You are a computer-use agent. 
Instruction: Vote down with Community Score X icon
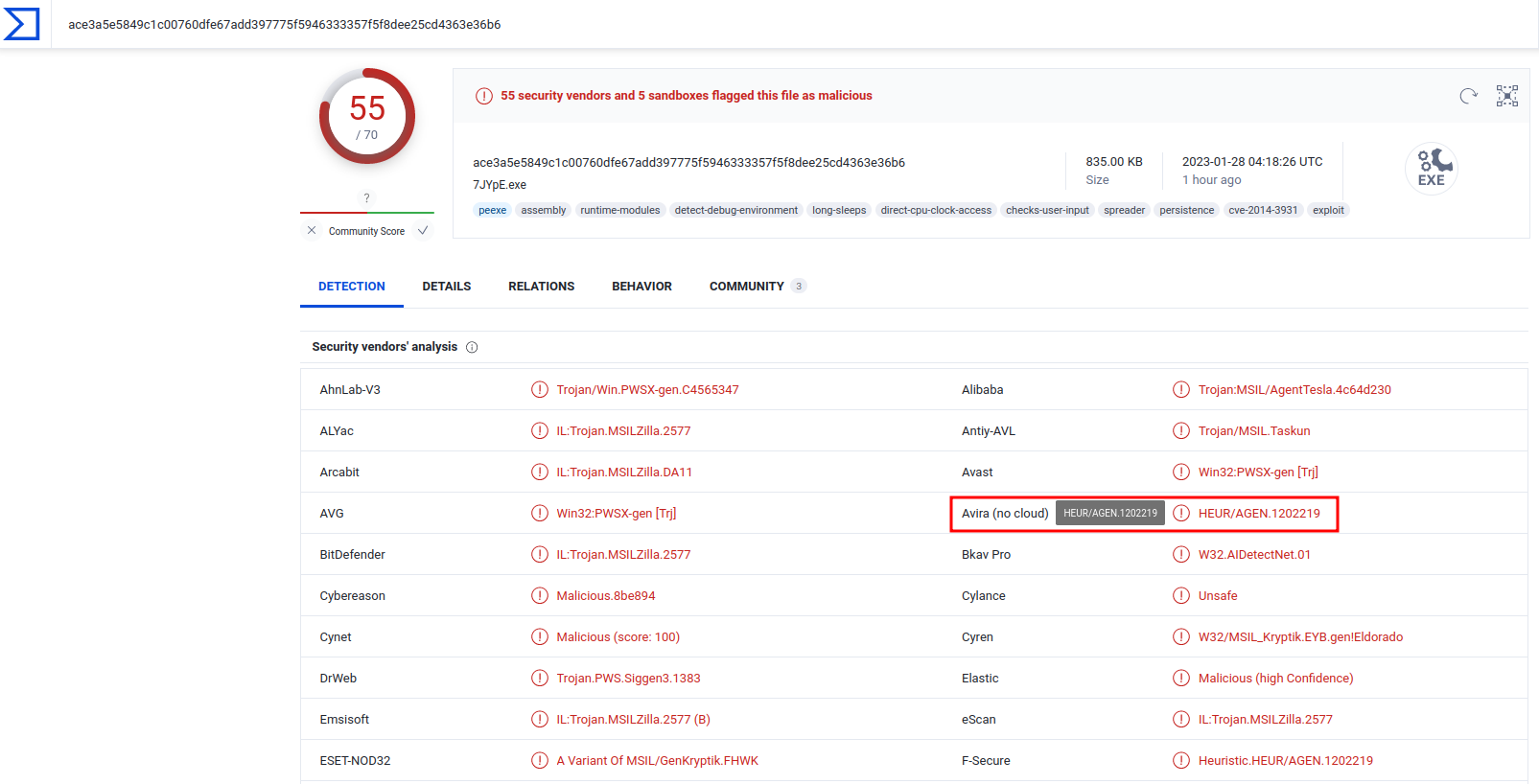tap(312, 230)
